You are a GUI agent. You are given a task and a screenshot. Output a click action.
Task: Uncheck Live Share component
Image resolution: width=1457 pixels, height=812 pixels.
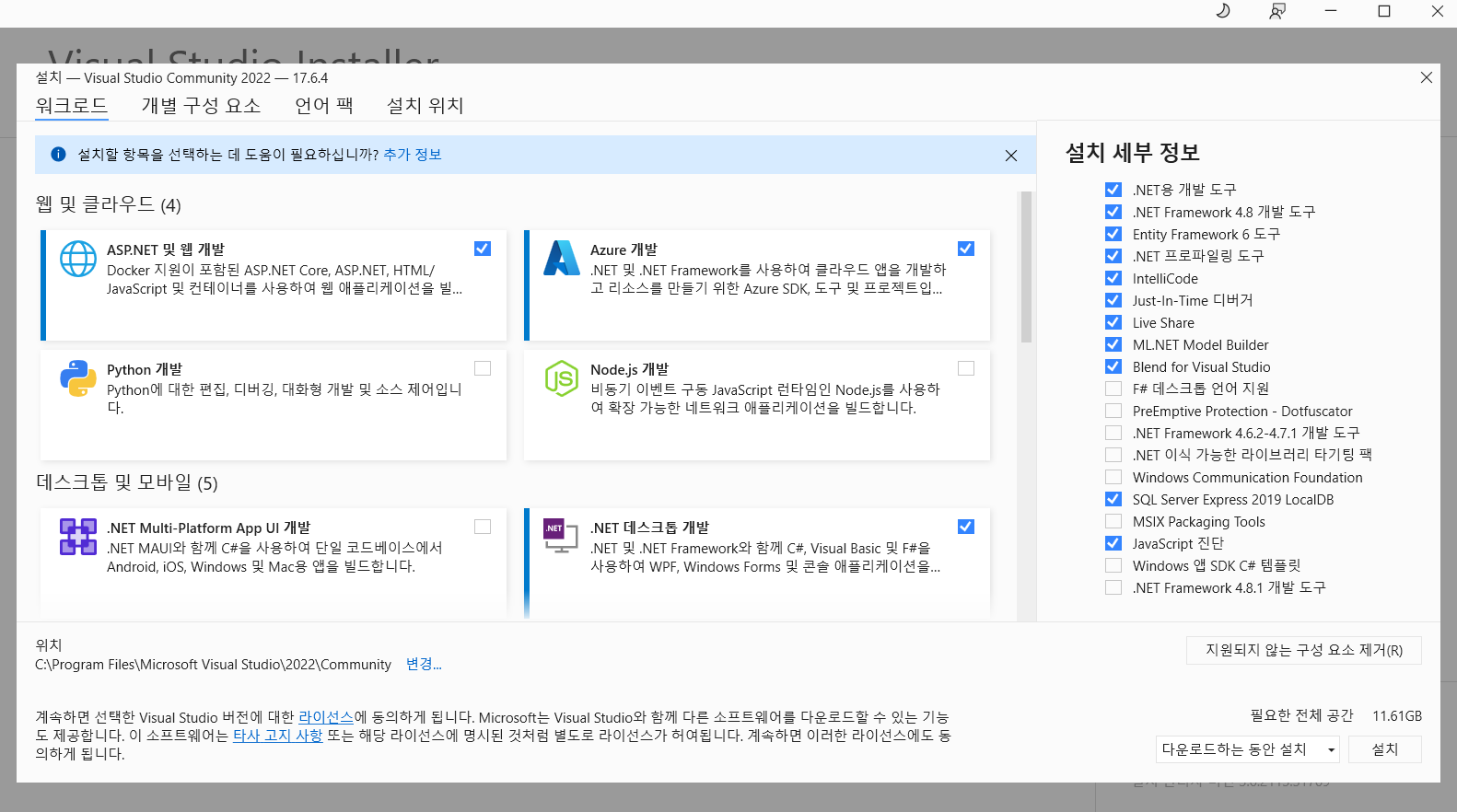(1113, 322)
